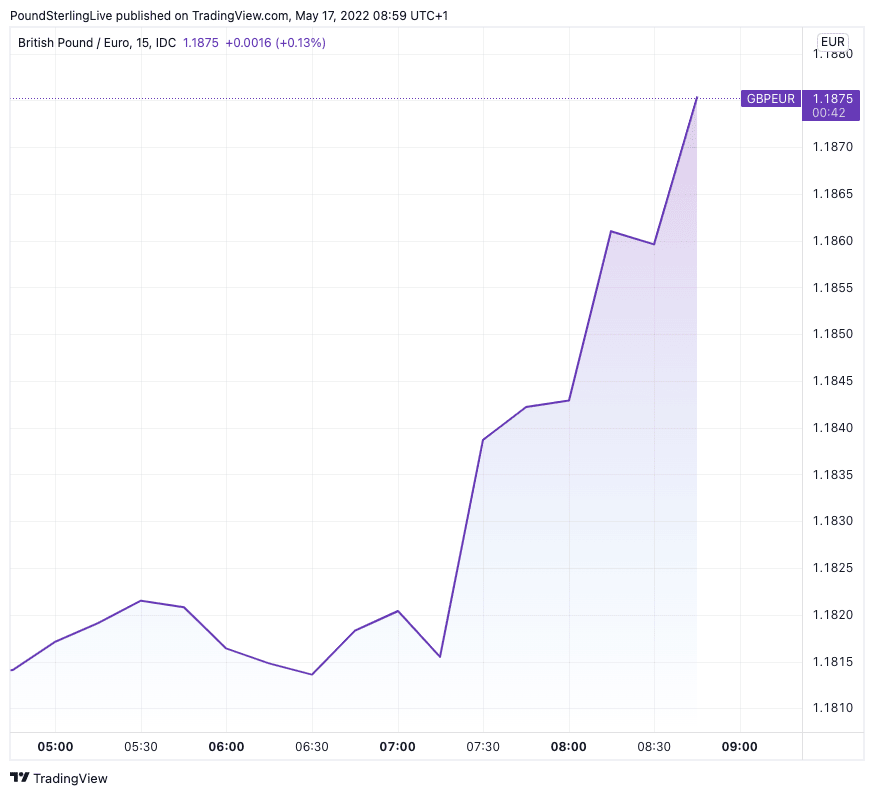Screen dimensions: 874x795
Task: Open the EUR currency selector
Action: pyautogui.click(x=832, y=41)
